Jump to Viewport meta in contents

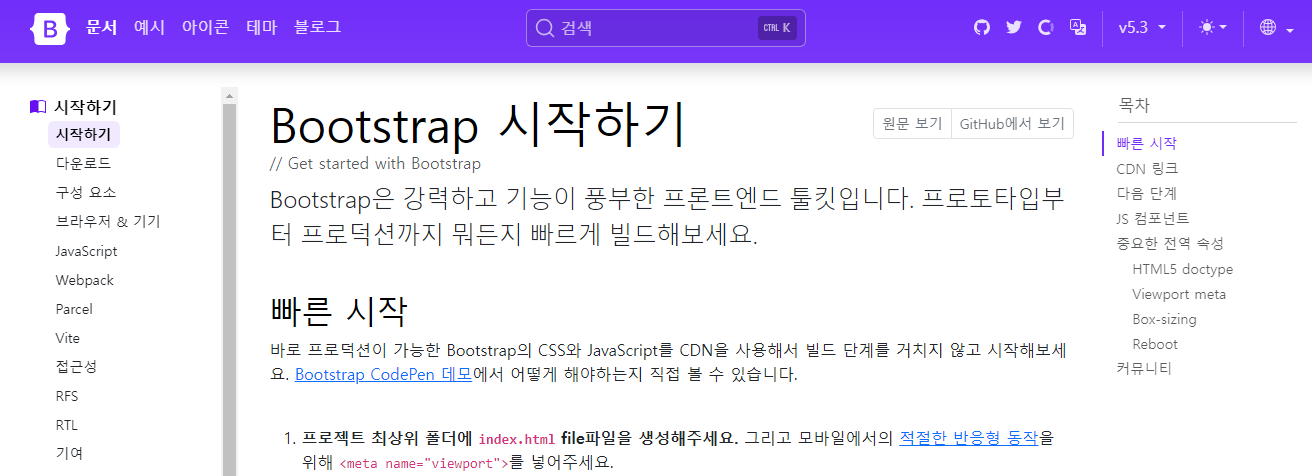point(1179,294)
